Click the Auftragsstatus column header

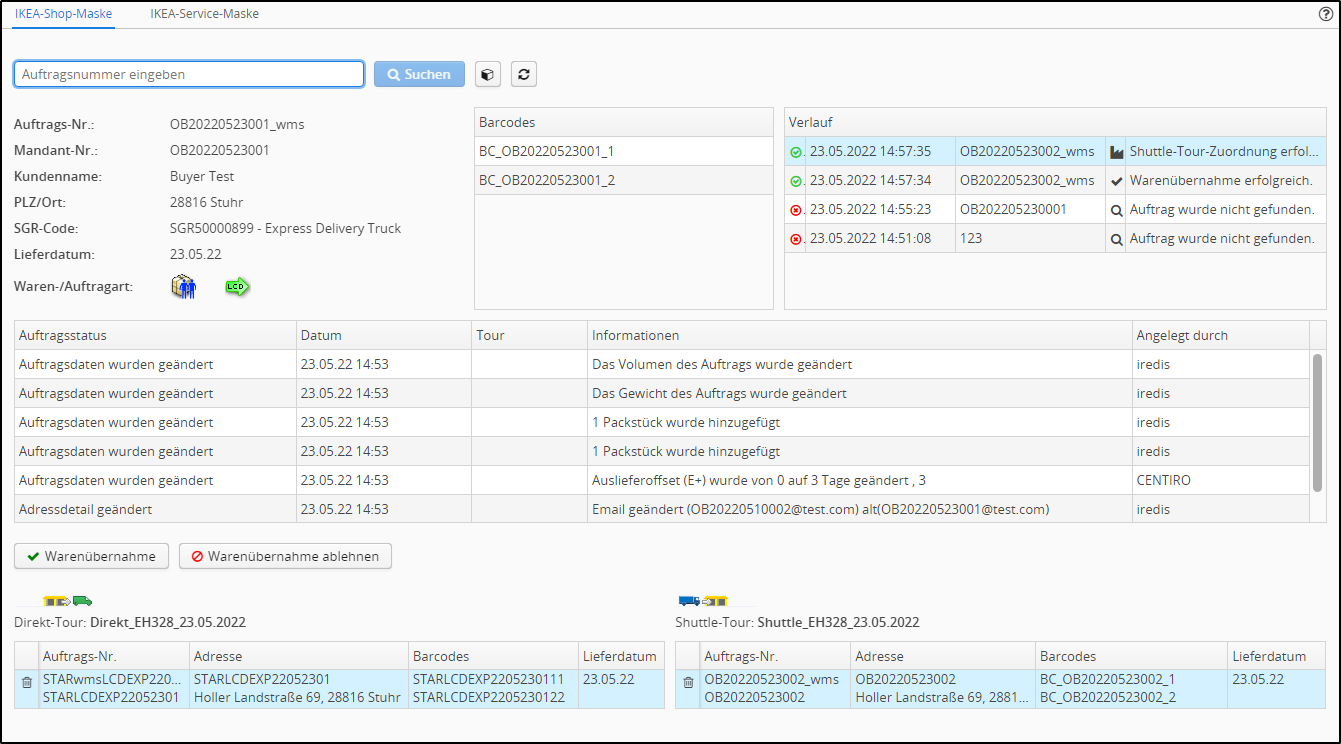(x=156, y=335)
